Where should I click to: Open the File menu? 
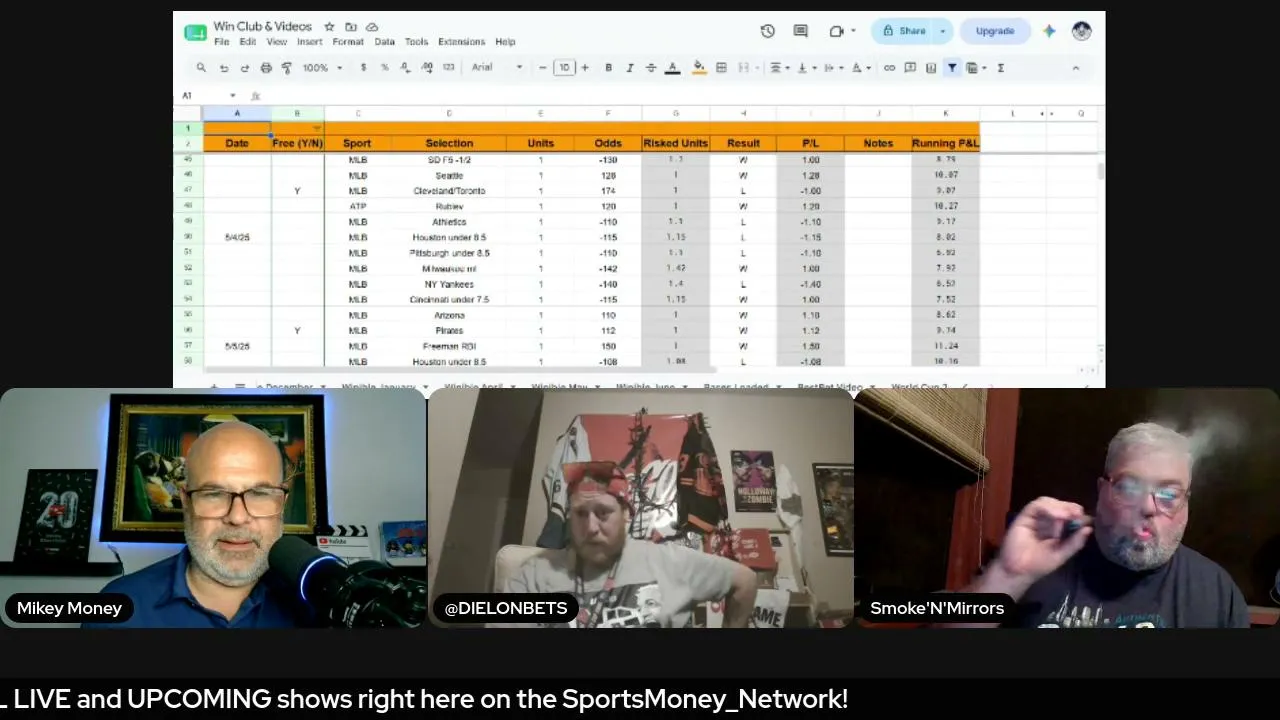click(x=221, y=42)
